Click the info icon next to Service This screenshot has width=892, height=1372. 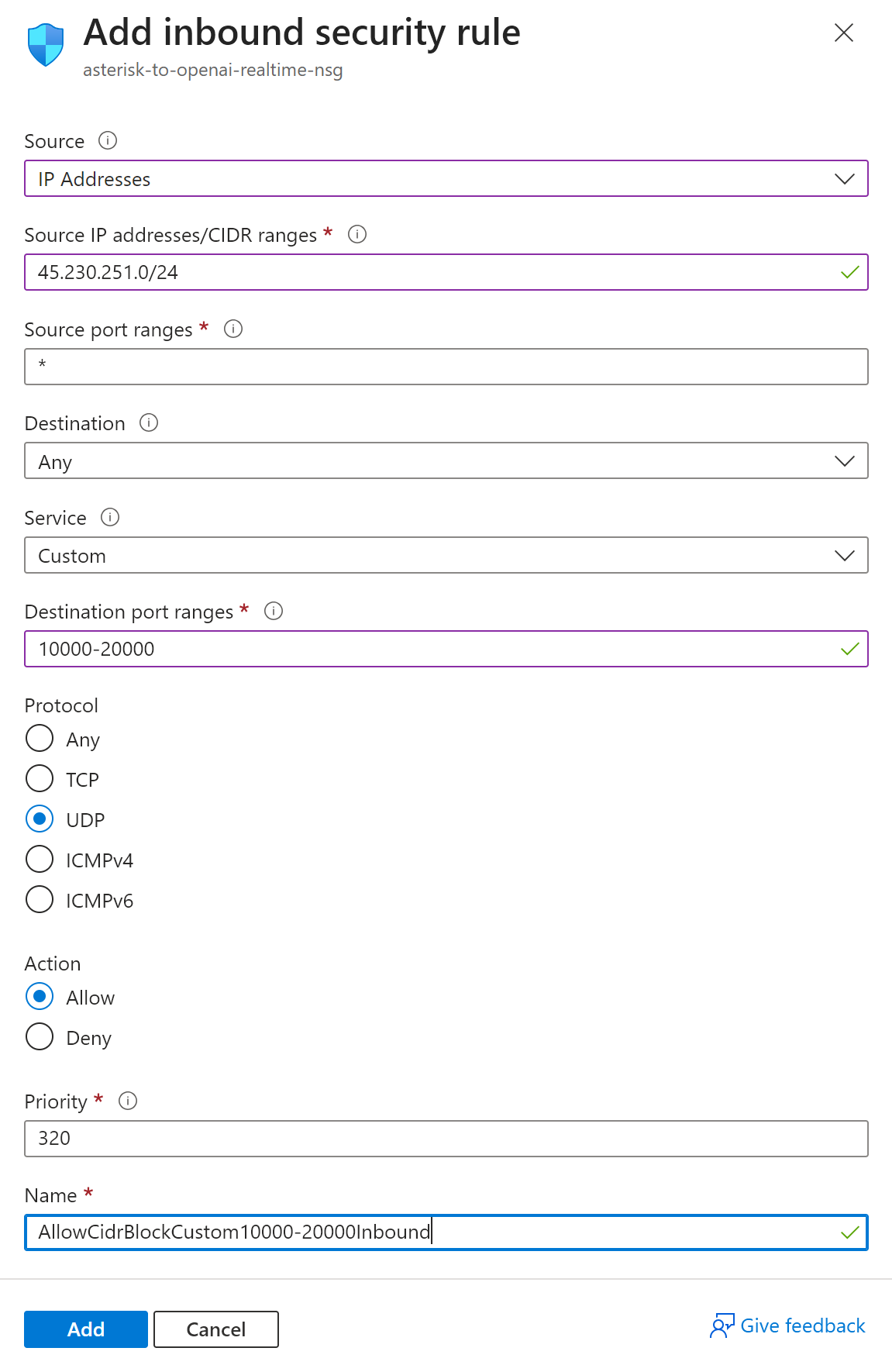(x=110, y=517)
